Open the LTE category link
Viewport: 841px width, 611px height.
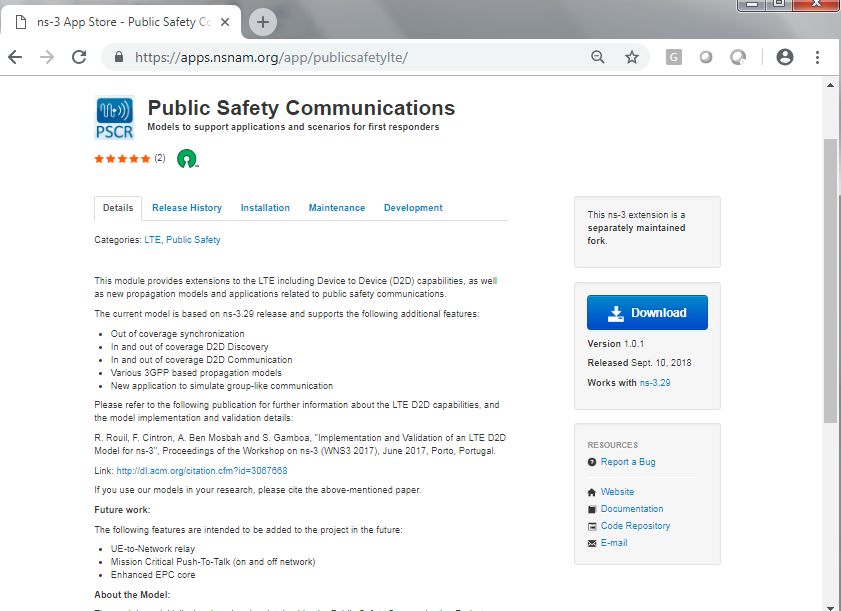click(152, 240)
